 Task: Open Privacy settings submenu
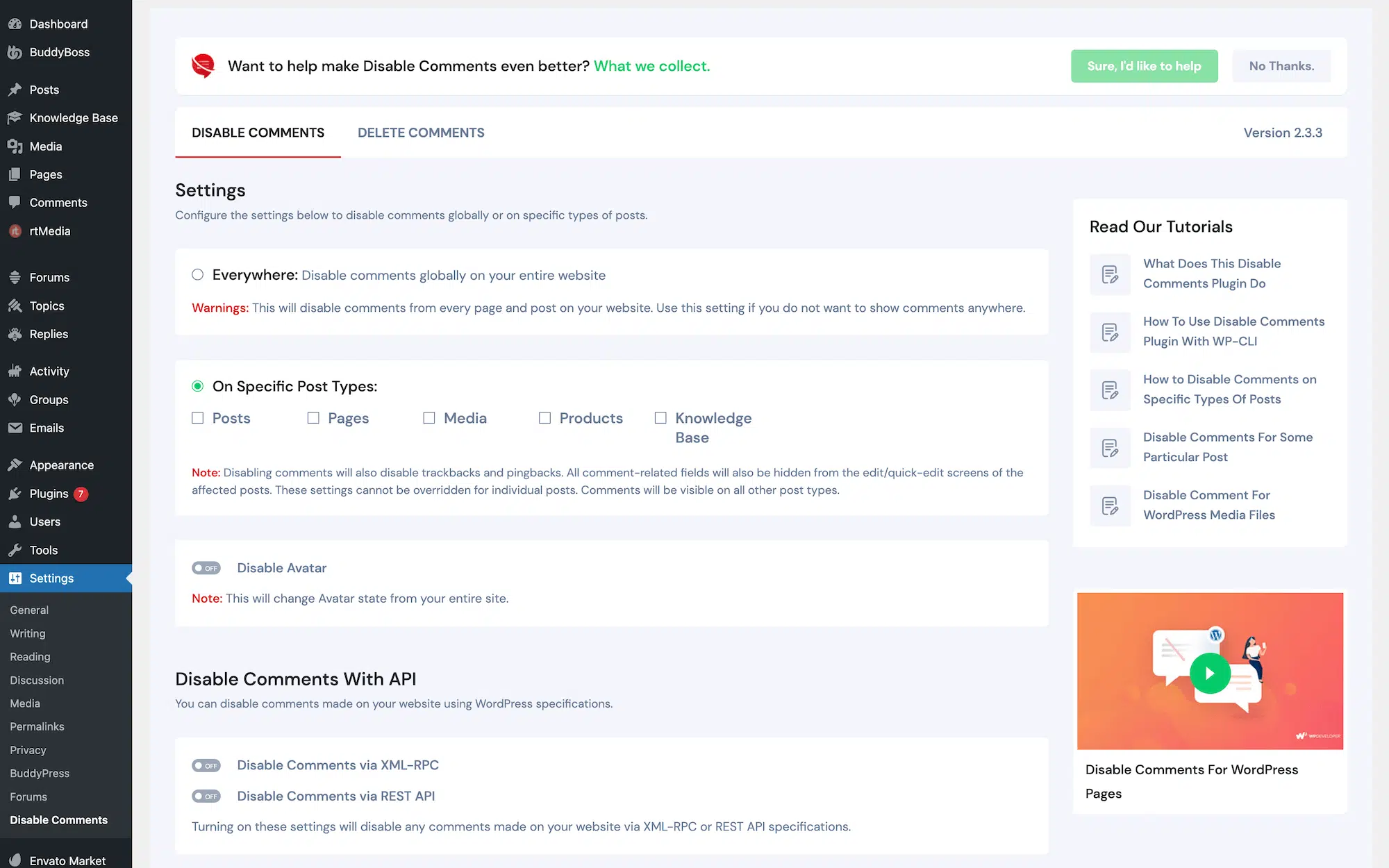[x=28, y=750]
